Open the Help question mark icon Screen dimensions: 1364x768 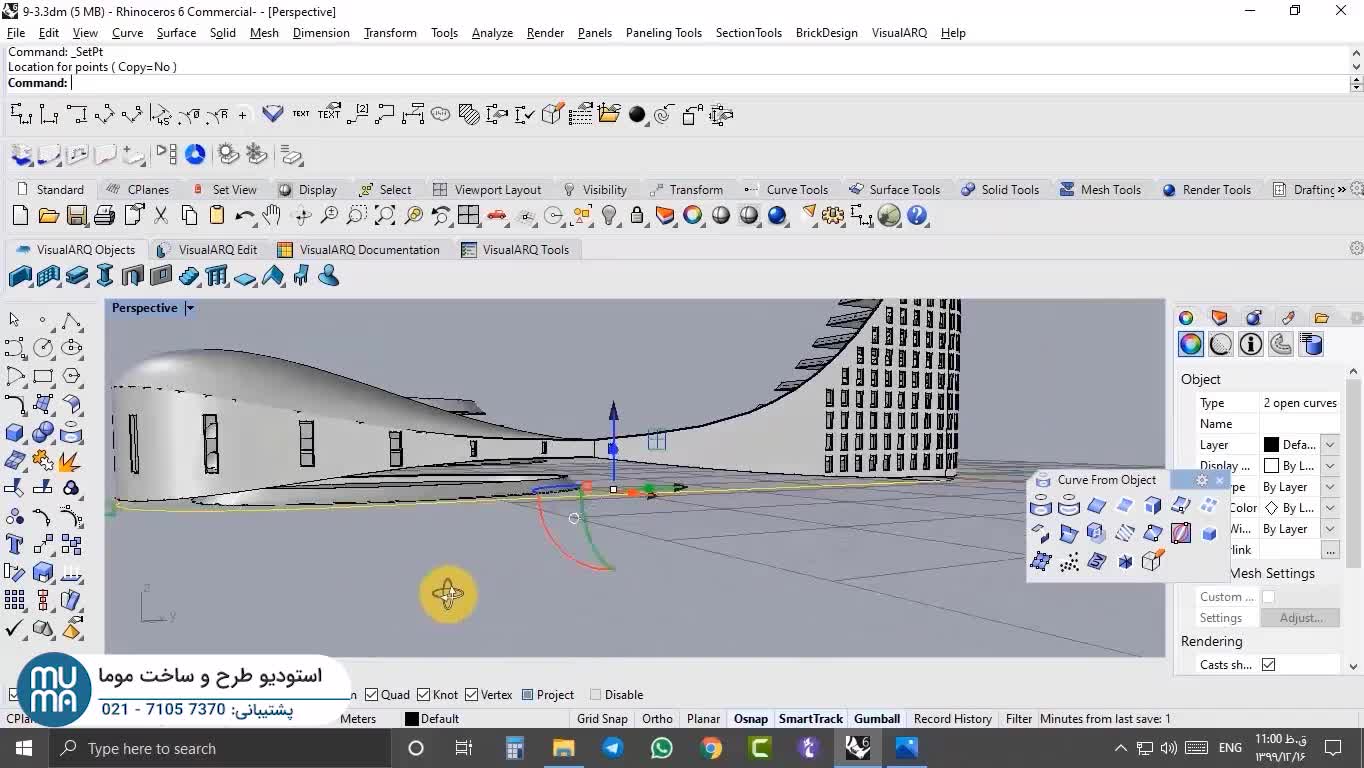[x=917, y=216]
